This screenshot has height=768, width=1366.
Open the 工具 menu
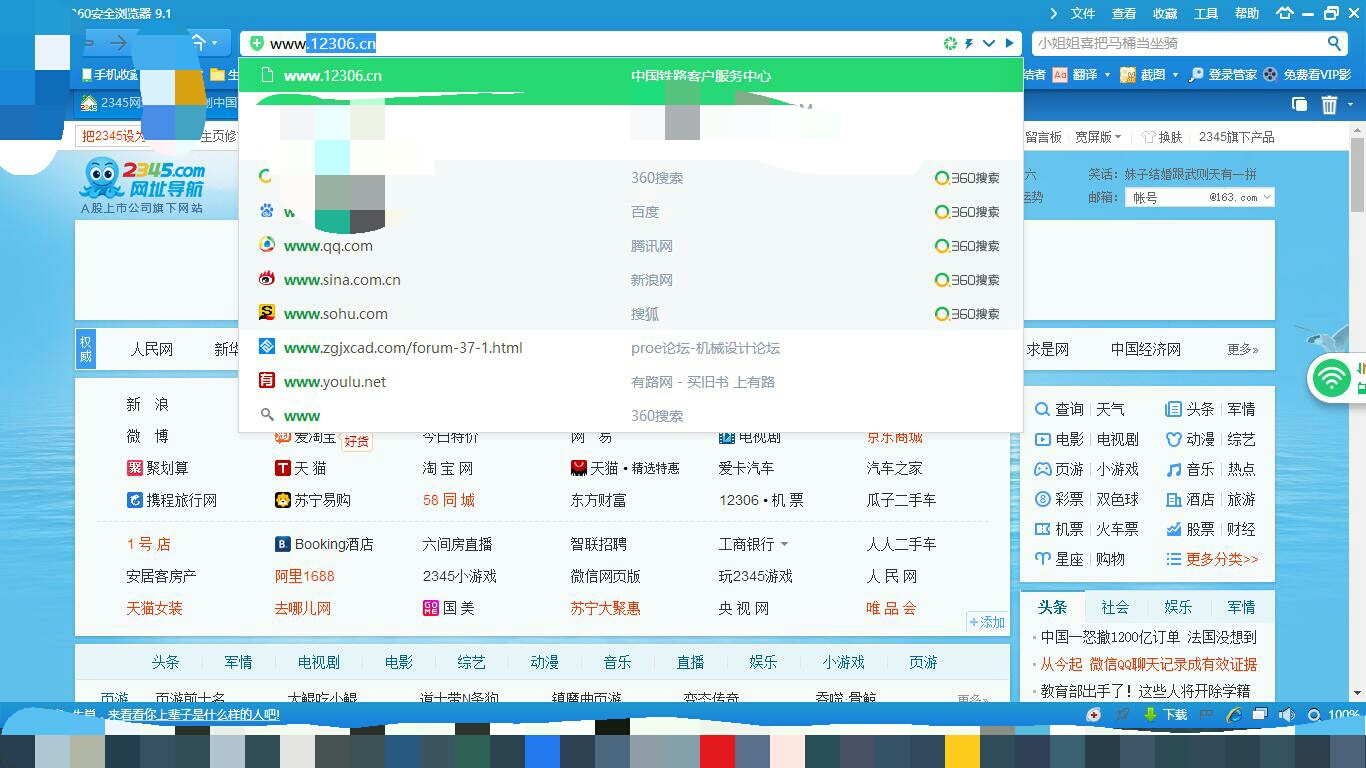pos(1206,14)
